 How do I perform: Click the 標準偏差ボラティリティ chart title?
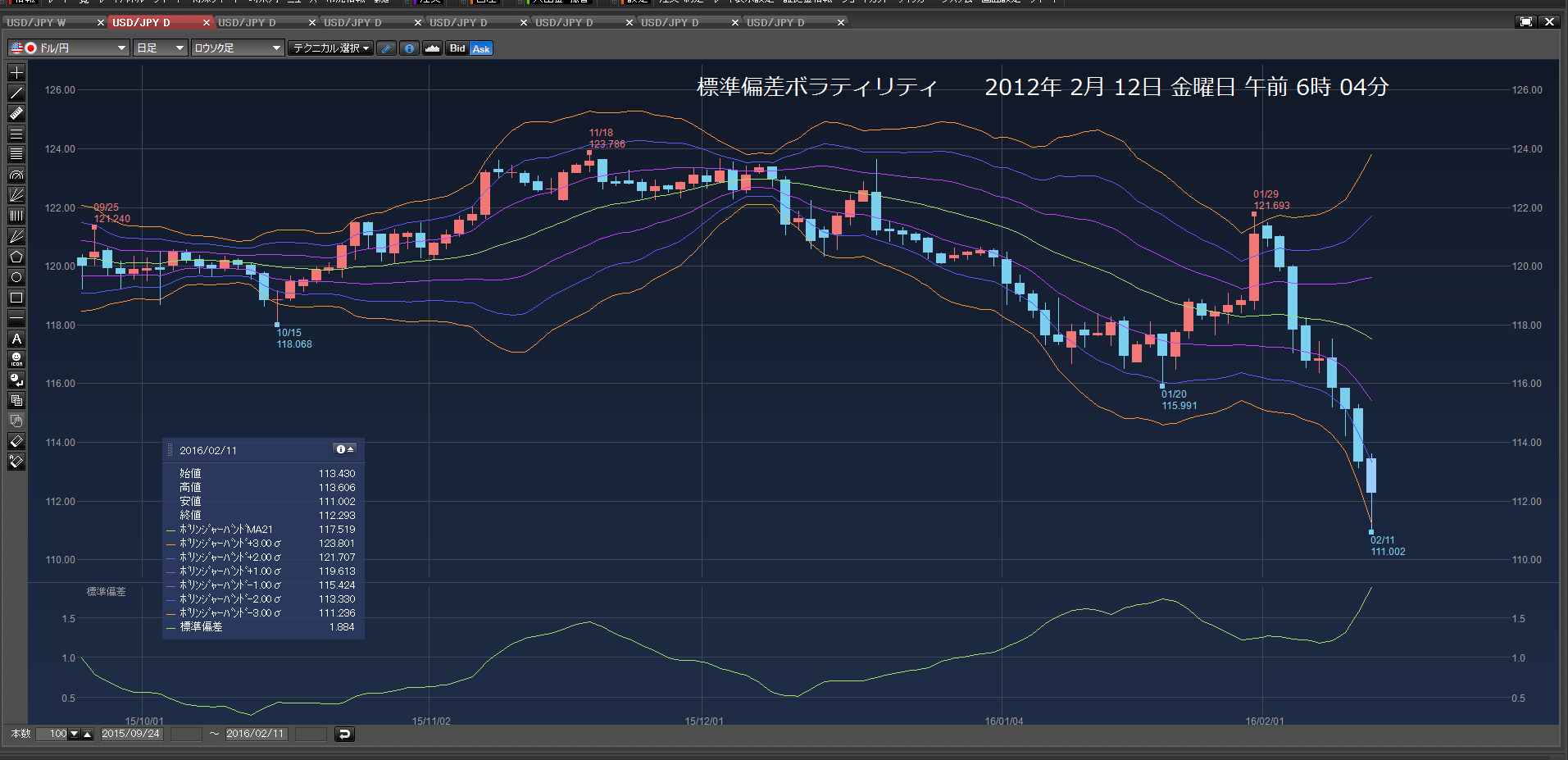(x=817, y=87)
